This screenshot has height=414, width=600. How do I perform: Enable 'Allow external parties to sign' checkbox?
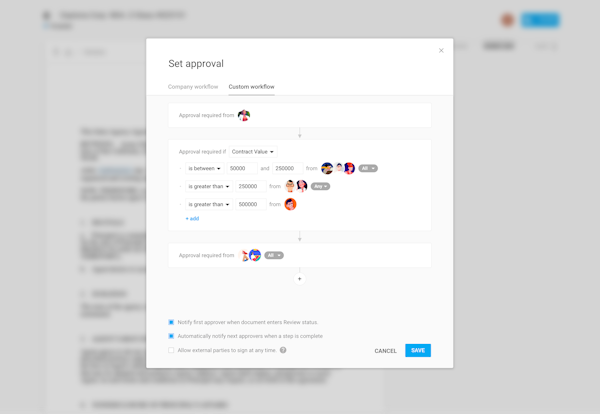coord(171,350)
